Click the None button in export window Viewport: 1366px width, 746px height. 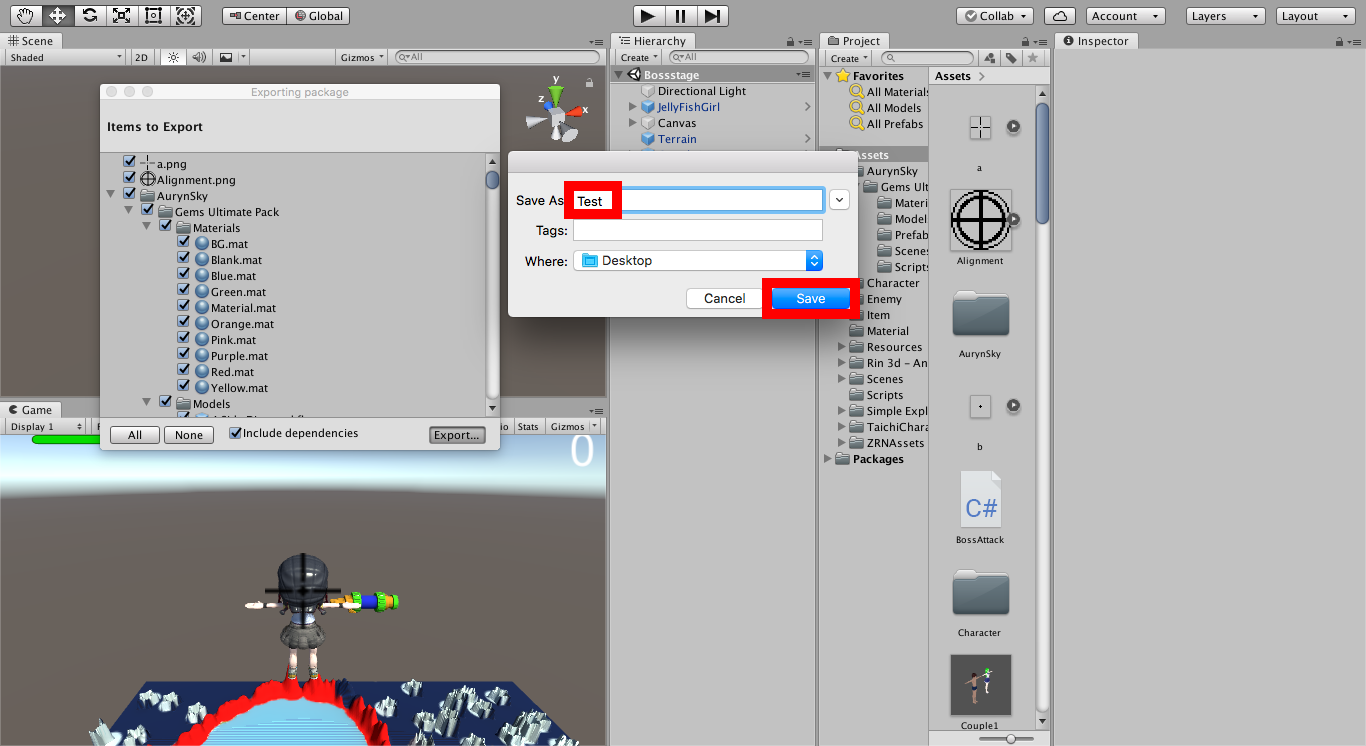pos(189,435)
